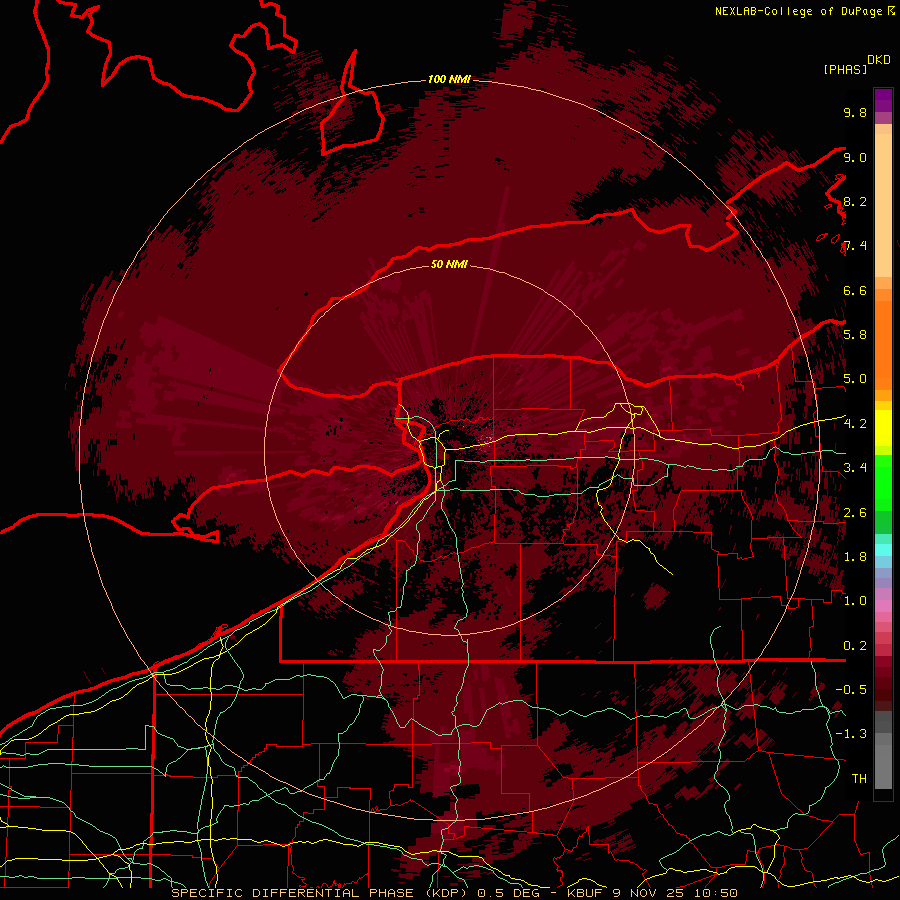Click the 3.4 scale label
Image resolution: width=900 pixels, height=900 pixels.
point(855,467)
